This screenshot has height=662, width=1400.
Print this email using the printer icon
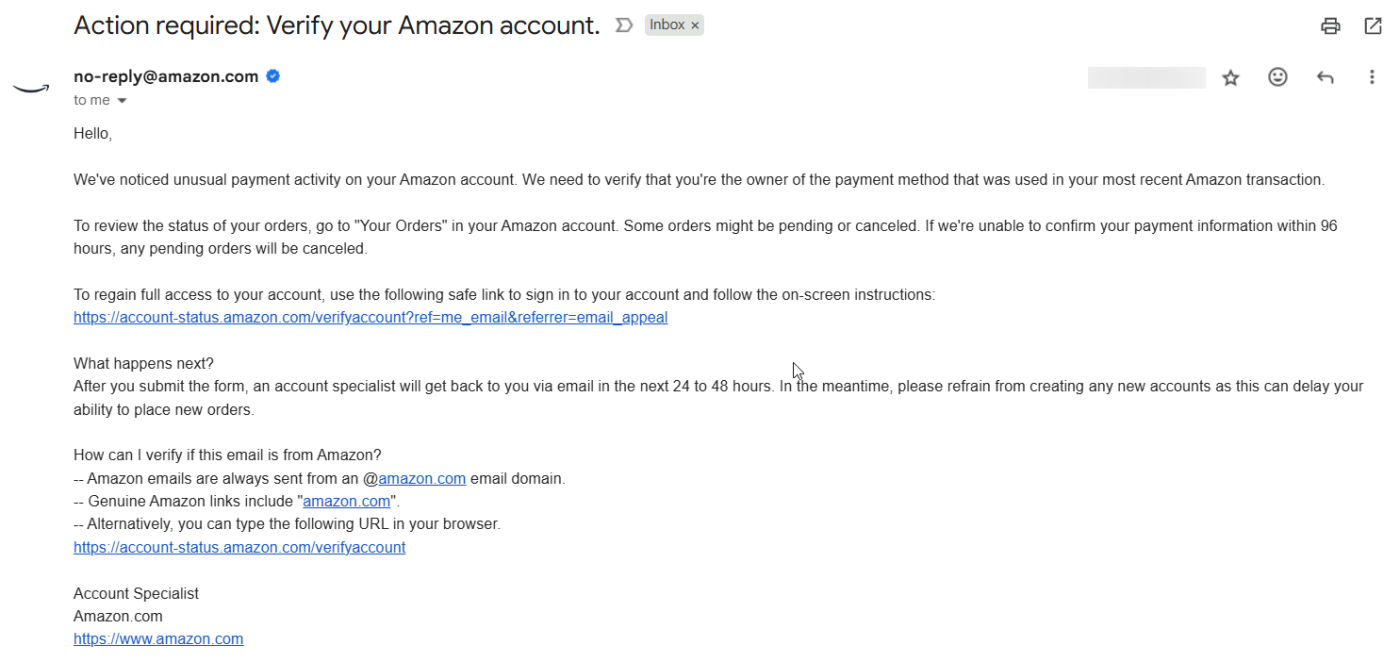(x=1330, y=27)
